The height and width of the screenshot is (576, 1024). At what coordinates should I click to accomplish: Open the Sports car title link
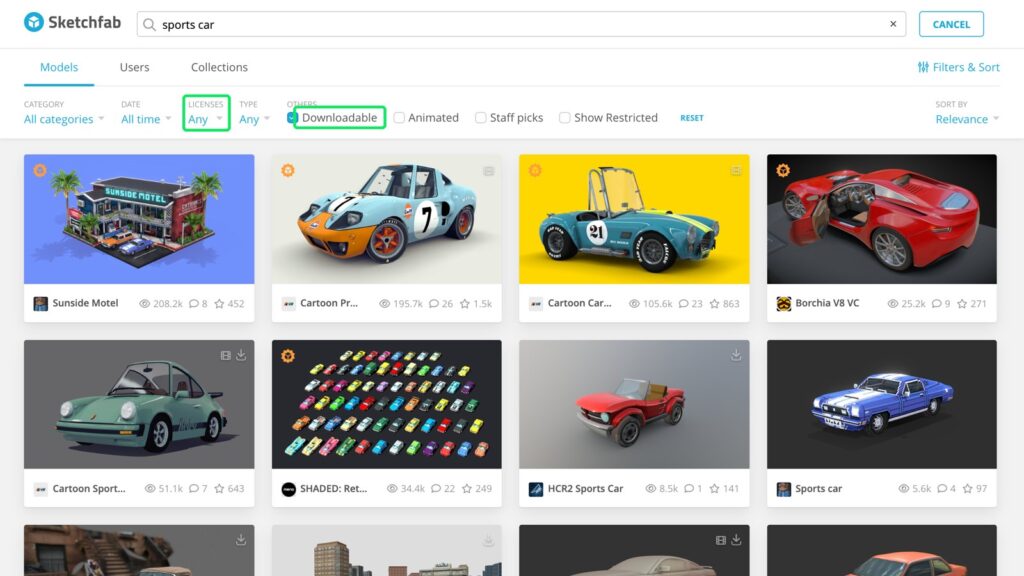818,488
